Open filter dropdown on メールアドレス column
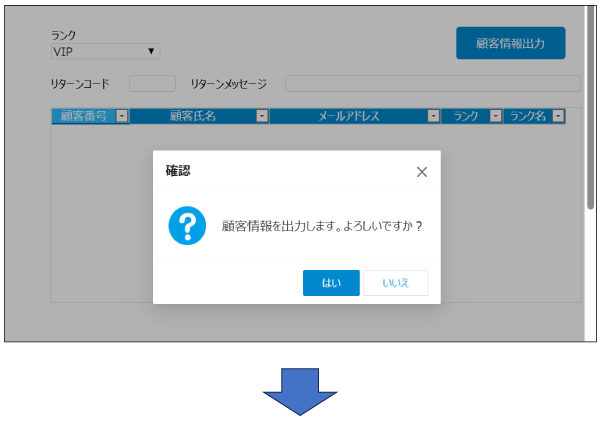Image resolution: width=600 pixels, height=421 pixels. [x=433, y=116]
